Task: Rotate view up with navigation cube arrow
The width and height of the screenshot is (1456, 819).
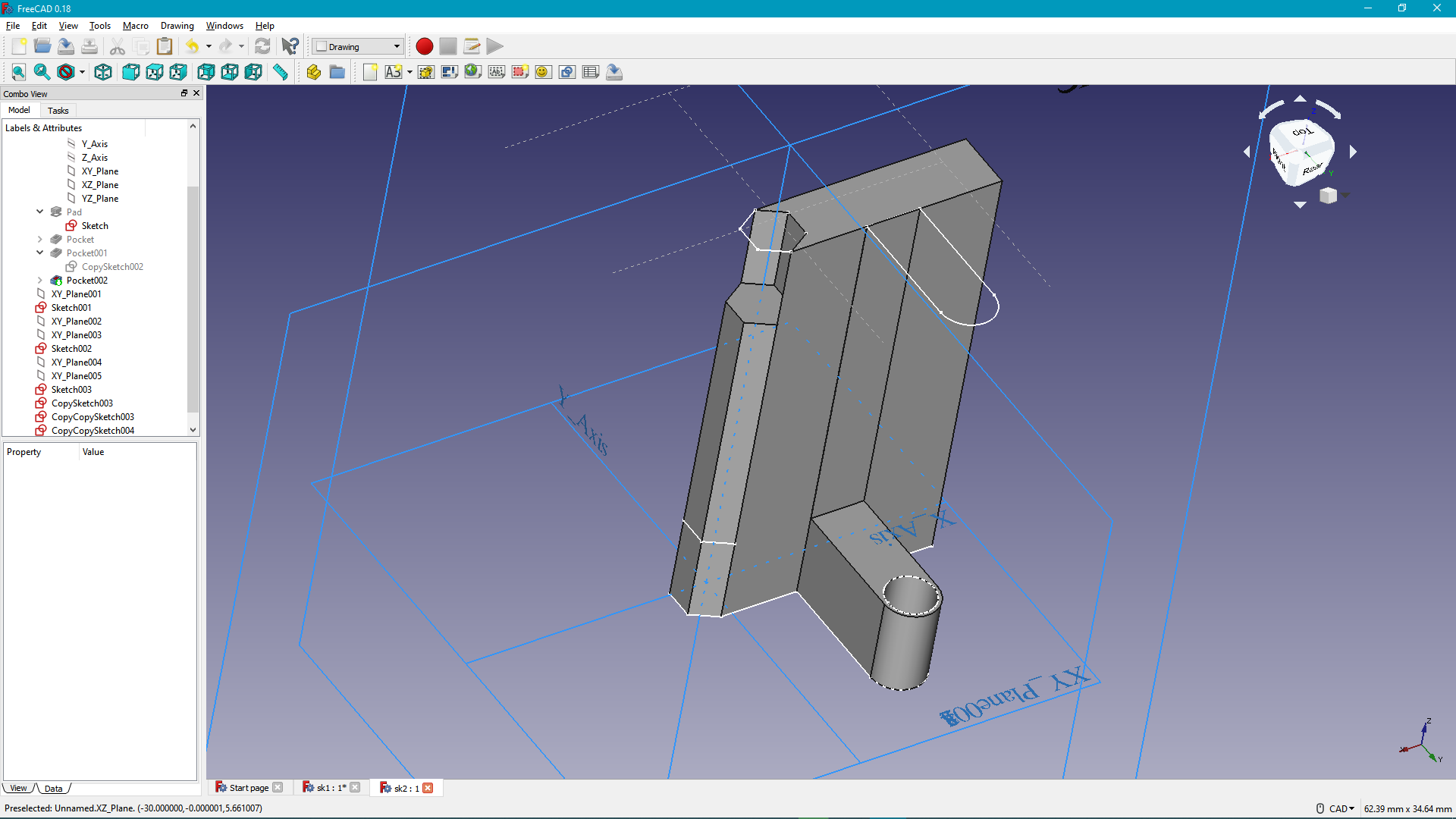Action: (1300, 99)
